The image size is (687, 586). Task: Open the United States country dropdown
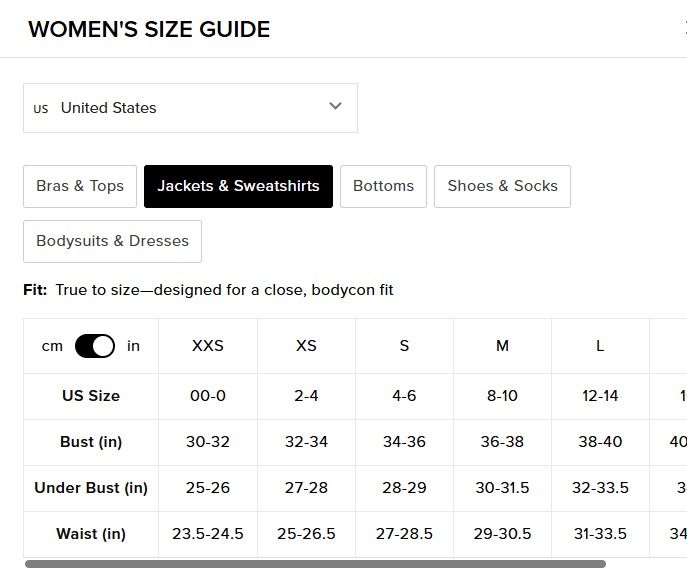pyautogui.click(x=190, y=108)
